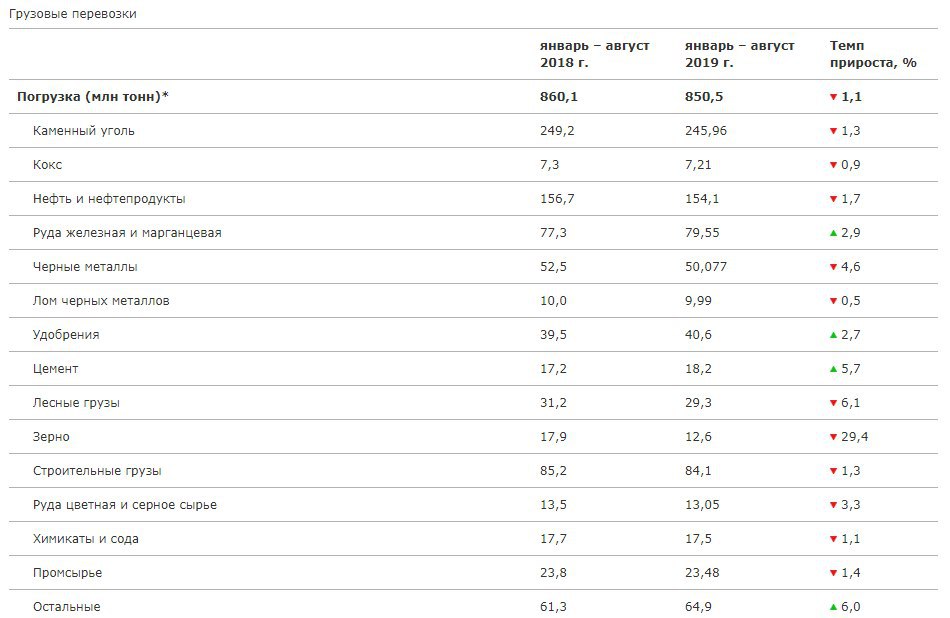Click the green arrow in Остальные row
950x618 pixels.
(833, 607)
